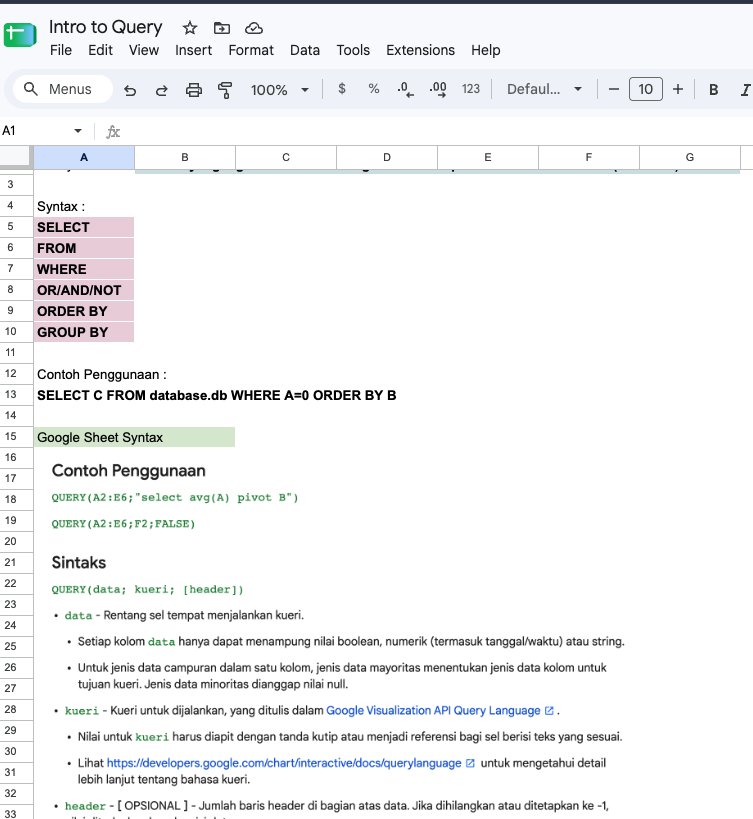Screen dimensions: 753x819
Task: Check the cloud save status icon
Action: 254,28
